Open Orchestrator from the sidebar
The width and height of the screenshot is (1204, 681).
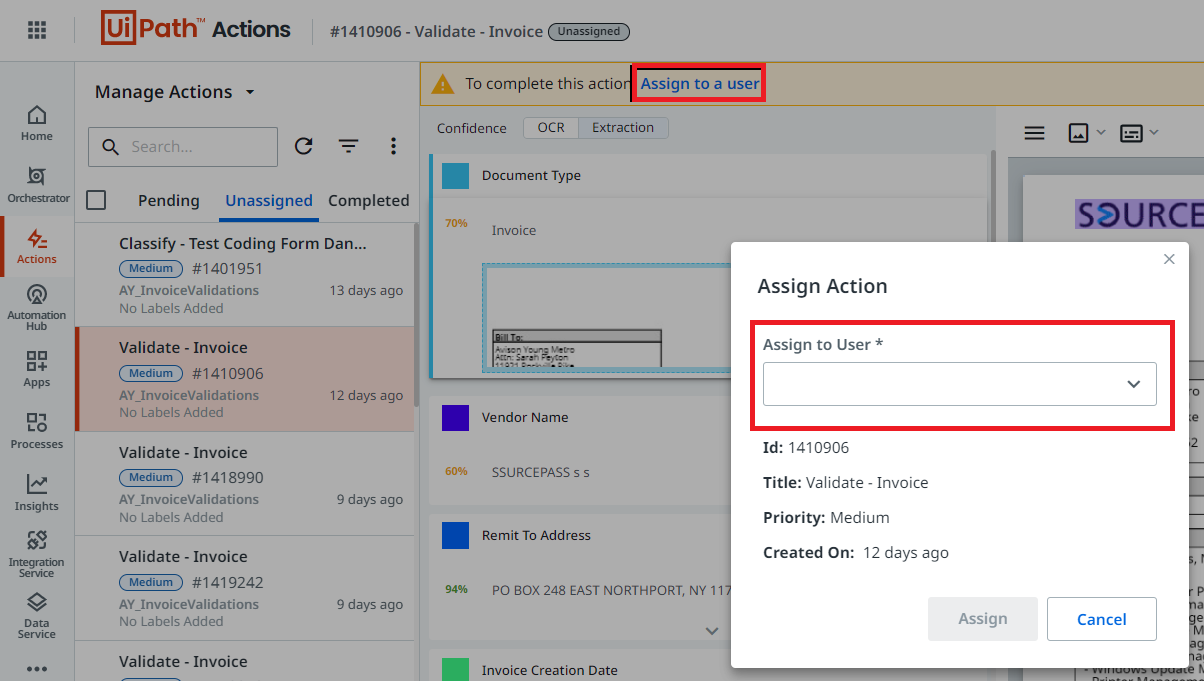(x=38, y=185)
